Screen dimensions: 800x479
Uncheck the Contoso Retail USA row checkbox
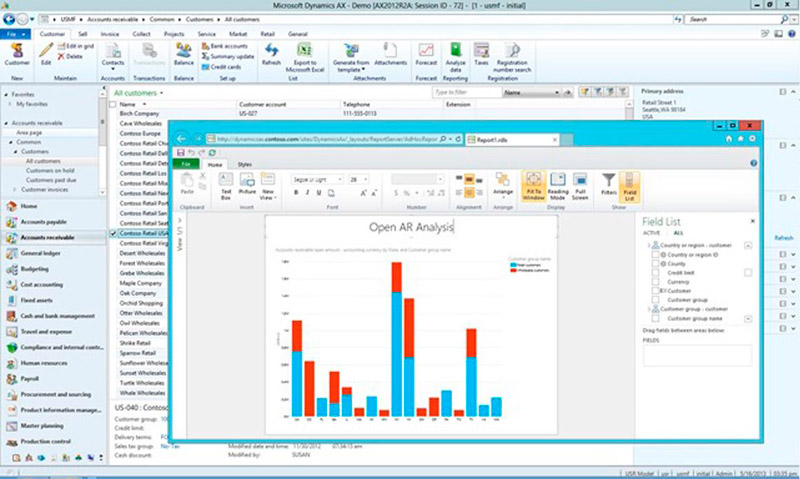[x=113, y=234]
